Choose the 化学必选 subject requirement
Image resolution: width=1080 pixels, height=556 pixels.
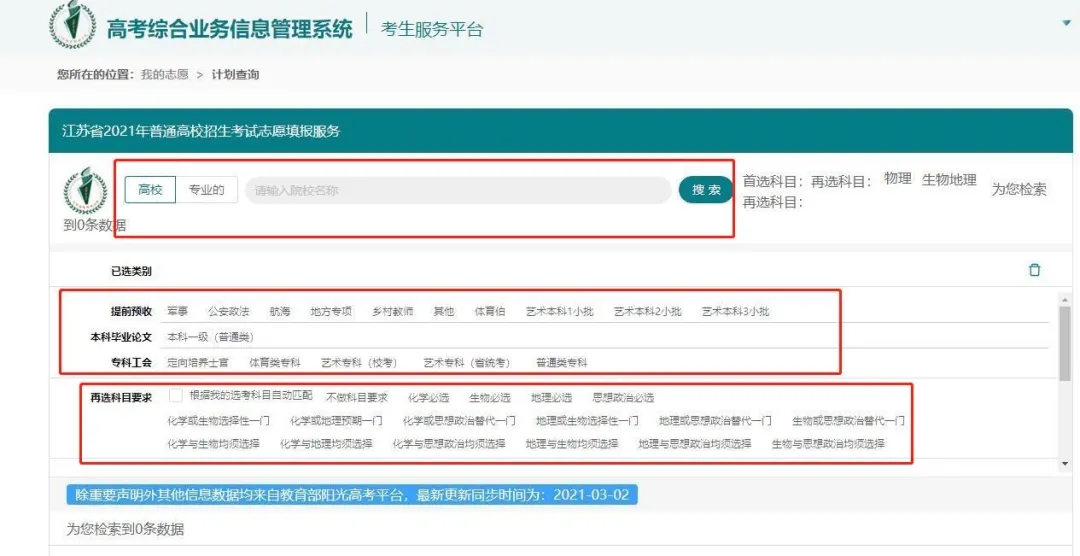(x=428, y=397)
